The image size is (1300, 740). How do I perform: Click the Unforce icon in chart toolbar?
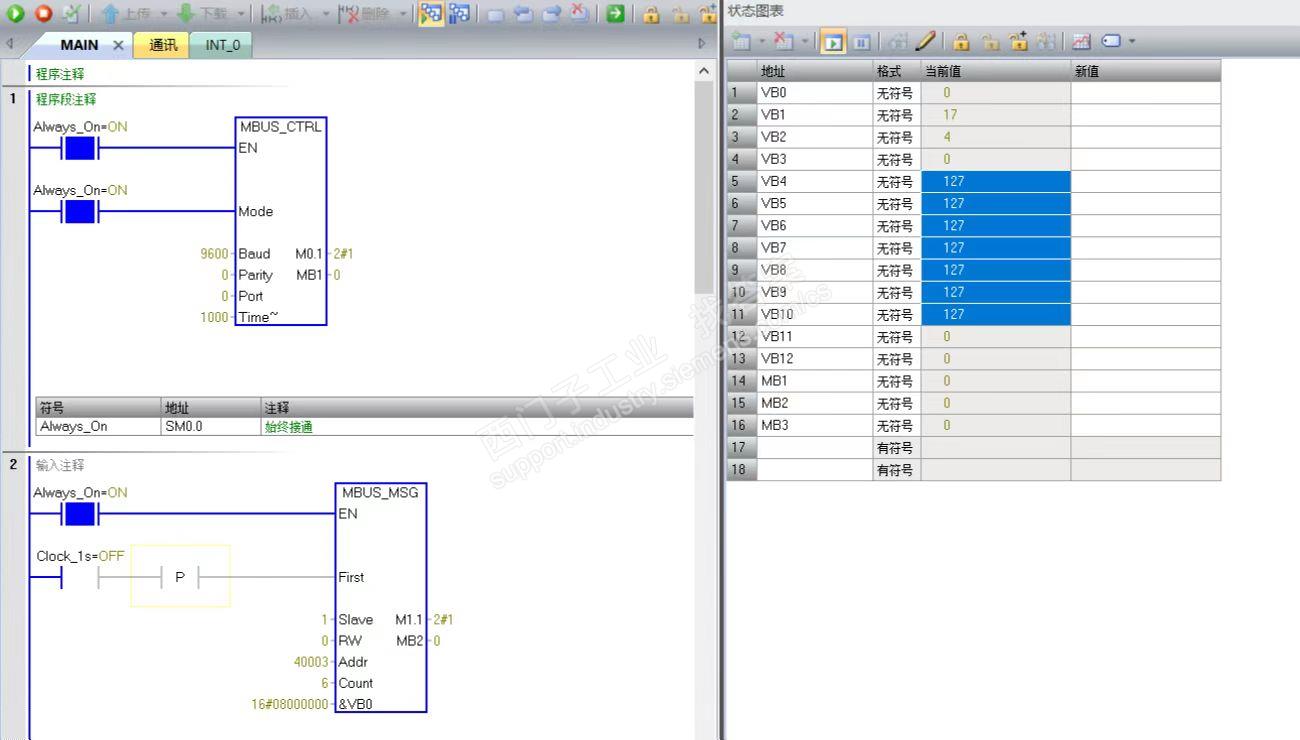(x=990, y=41)
